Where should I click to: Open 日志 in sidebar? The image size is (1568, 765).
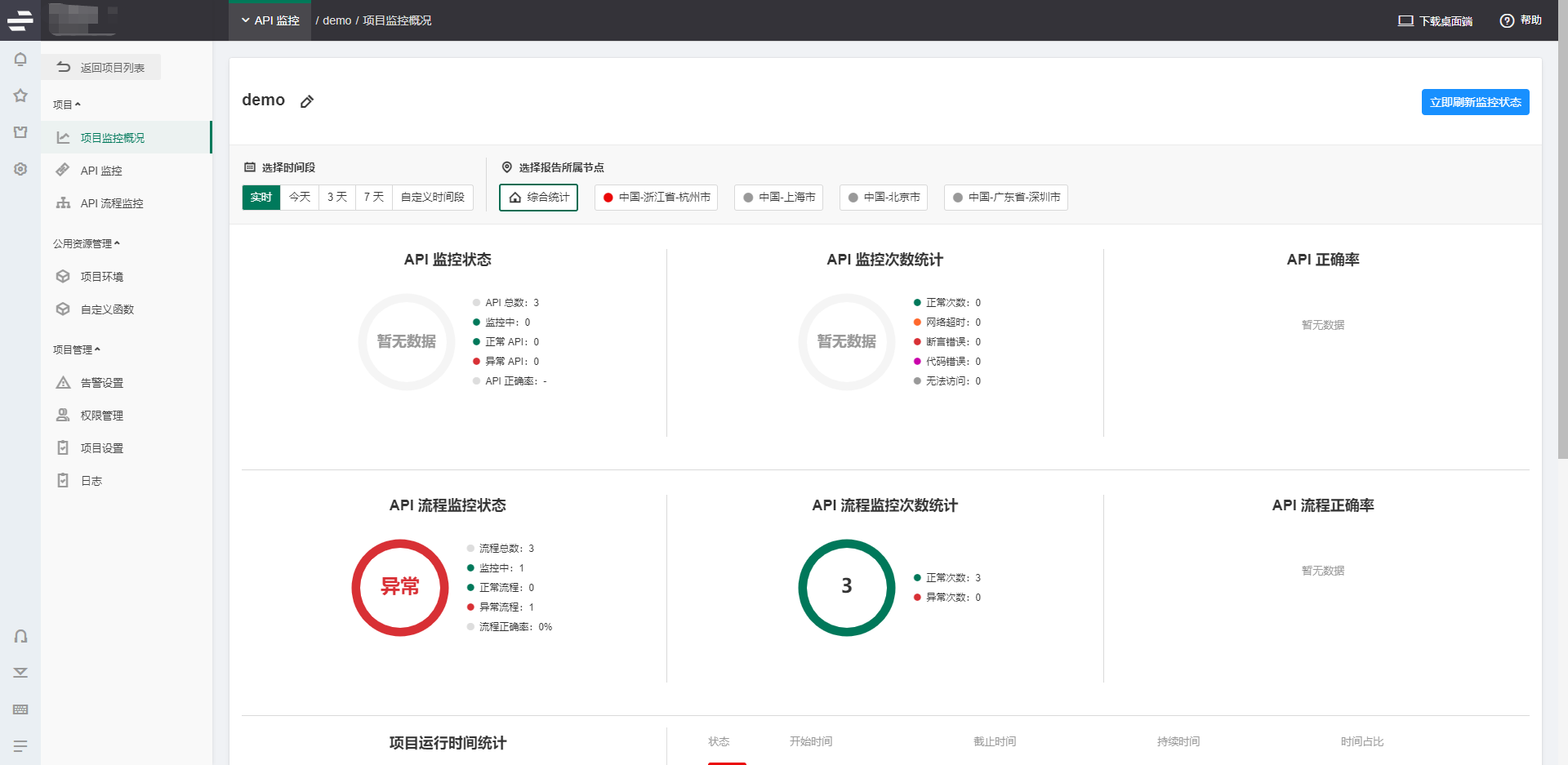pos(127,480)
